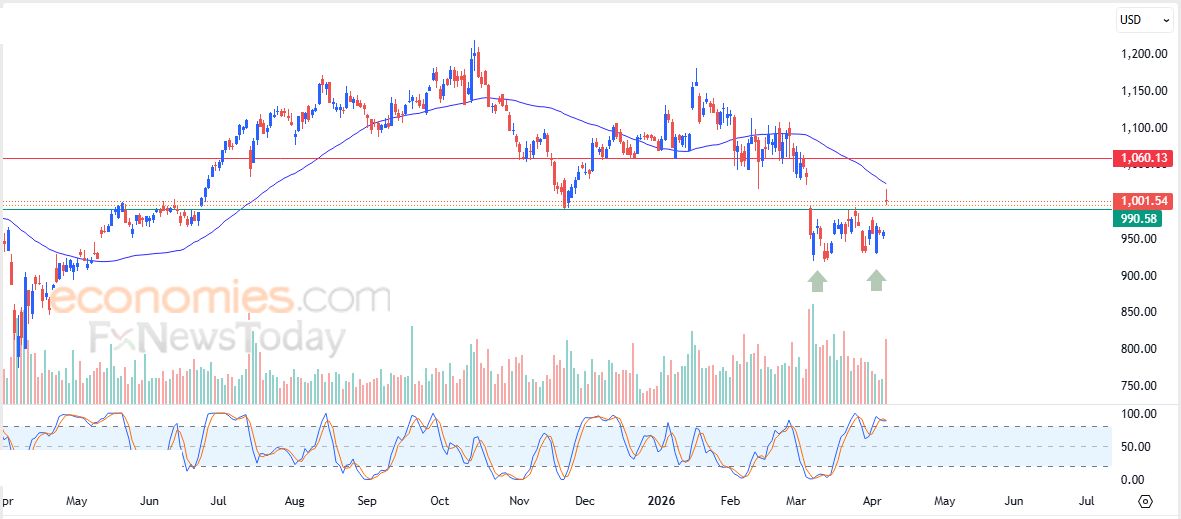Click the economies.com watermark logo
The height and width of the screenshot is (519, 1181).
tap(220, 298)
